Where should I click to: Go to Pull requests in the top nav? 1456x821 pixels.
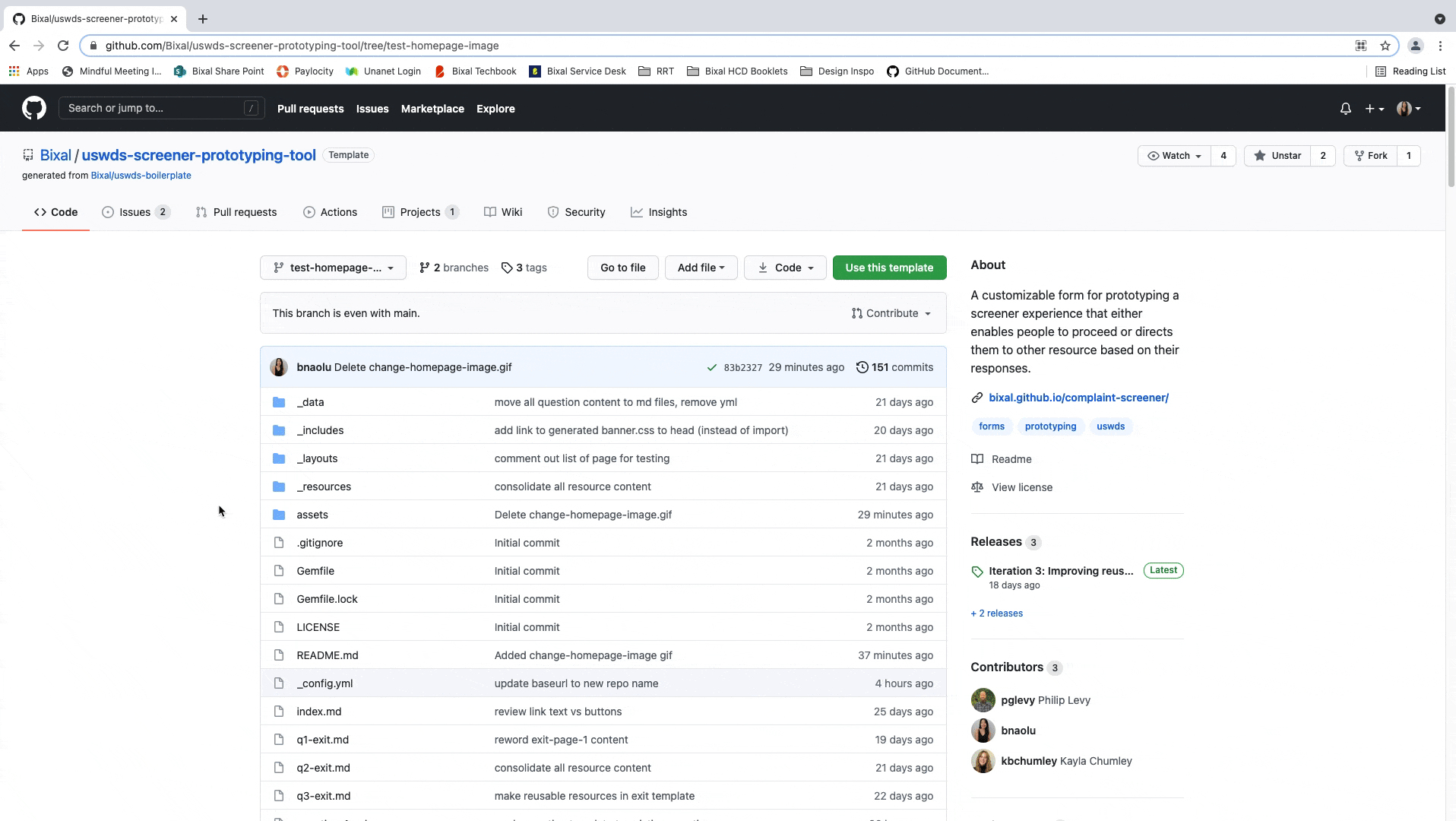[310, 109]
